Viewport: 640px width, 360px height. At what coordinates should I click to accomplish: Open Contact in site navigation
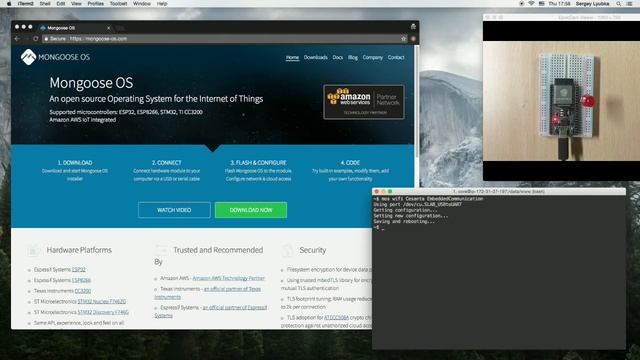pos(396,58)
